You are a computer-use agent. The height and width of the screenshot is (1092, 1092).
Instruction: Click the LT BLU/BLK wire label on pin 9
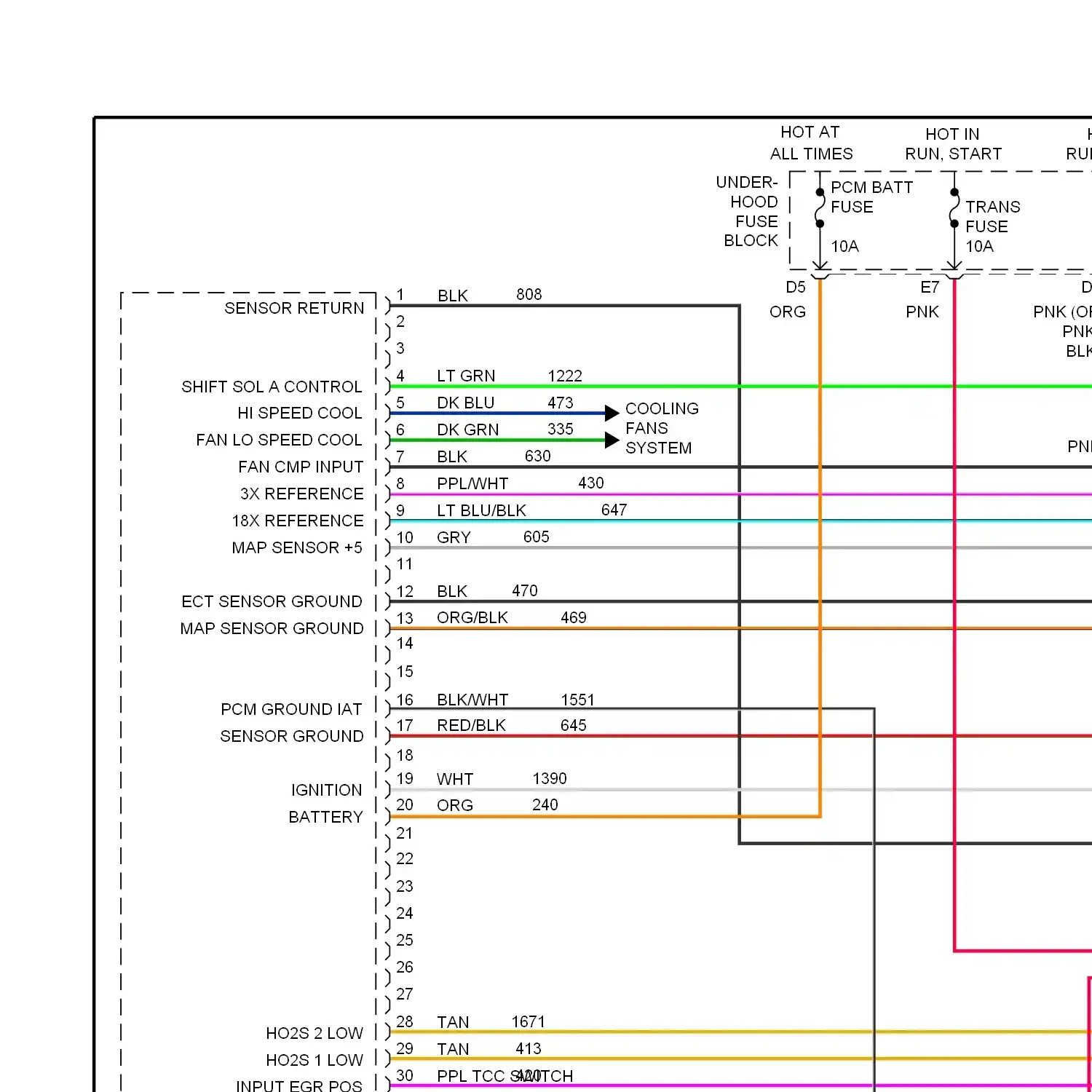pyautogui.click(x=481, y=510)
